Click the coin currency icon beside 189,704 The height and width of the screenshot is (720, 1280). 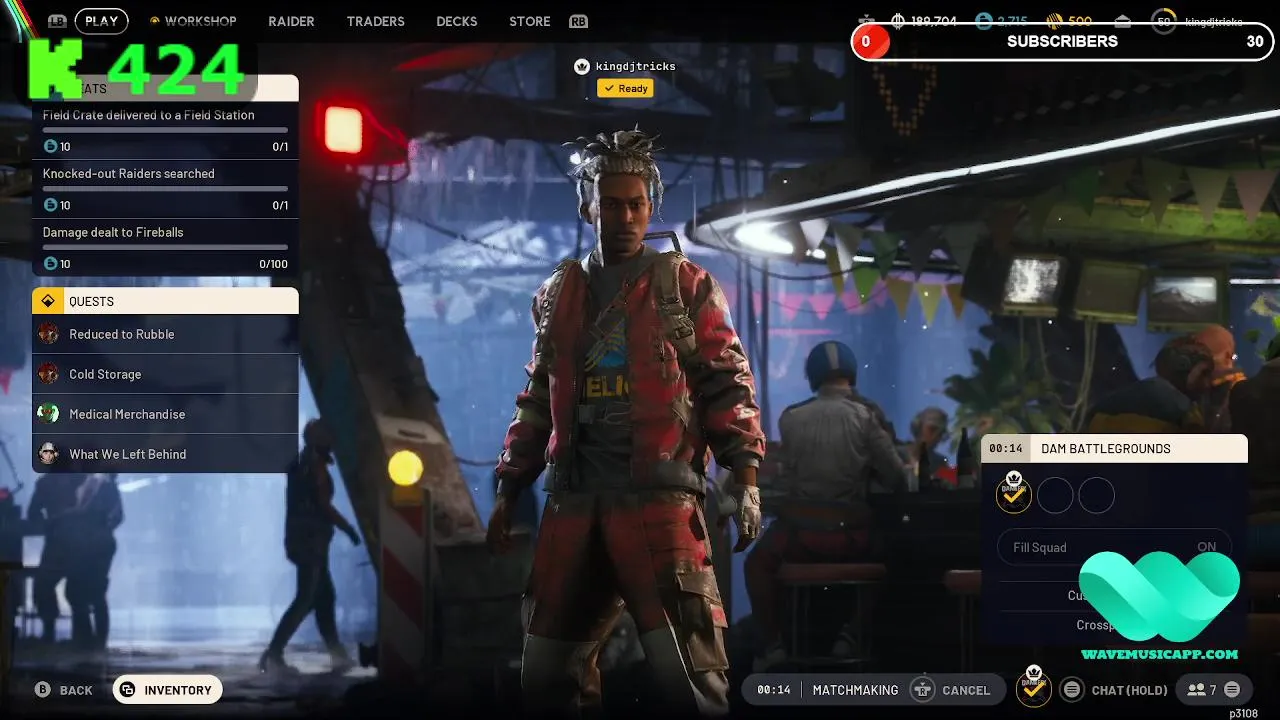[898, 21]
